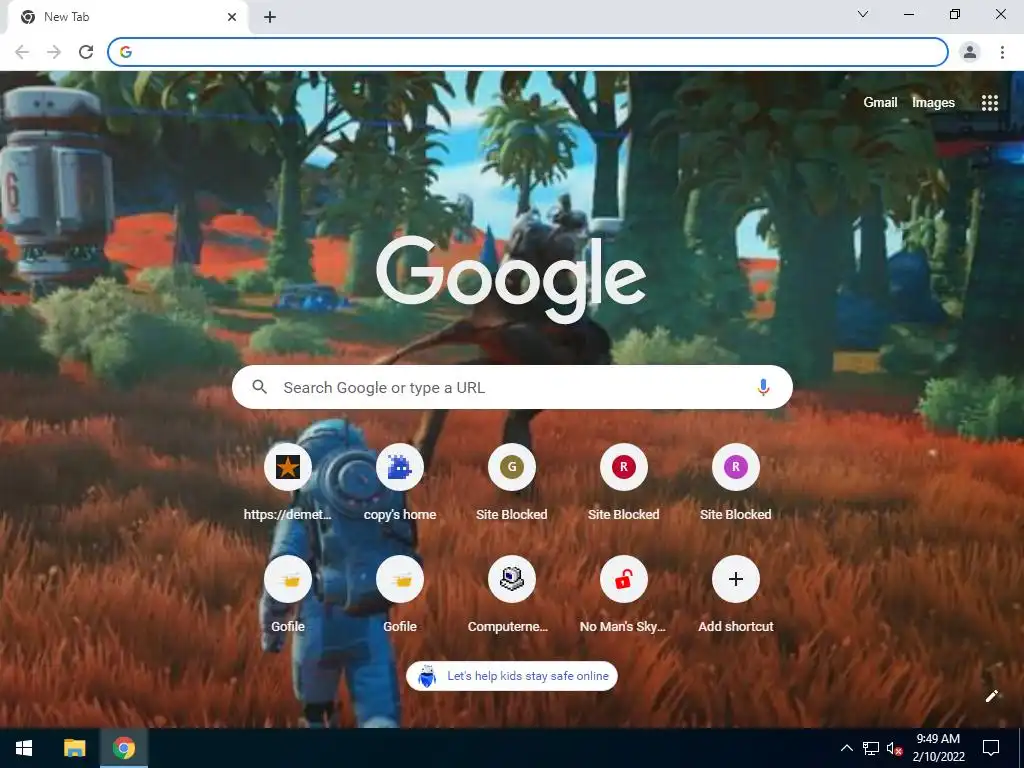This screenshot has width=1024, height=768.
Task: Open the Images link
Action: [933, 103]
